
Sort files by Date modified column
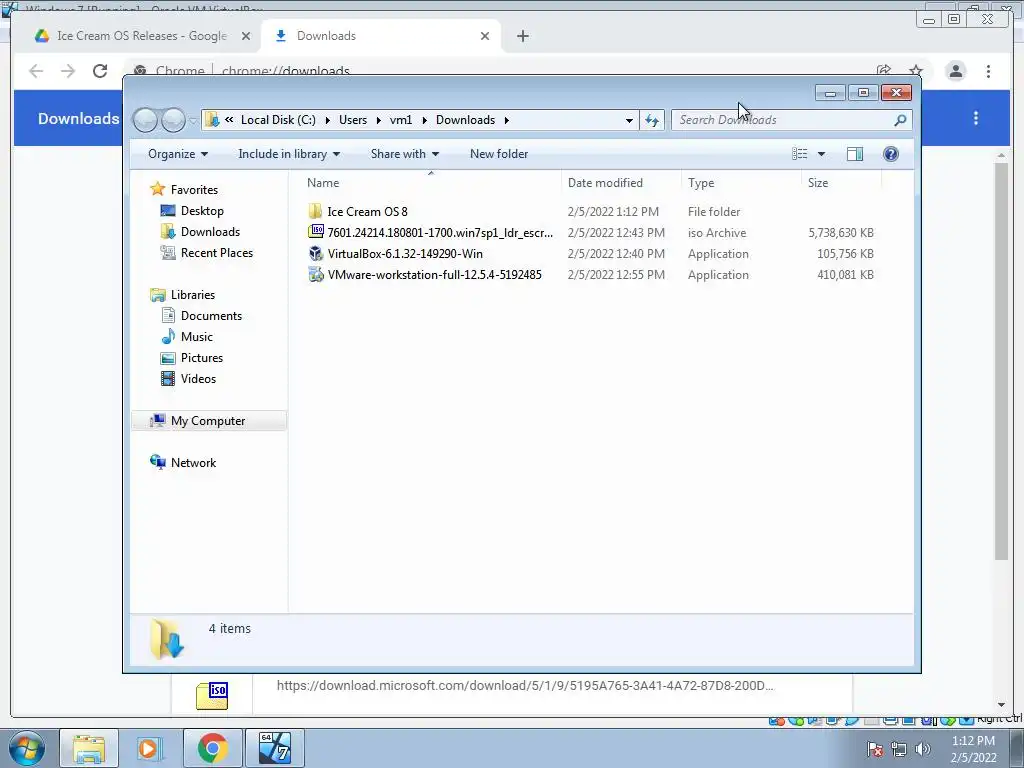coord(620,182)
